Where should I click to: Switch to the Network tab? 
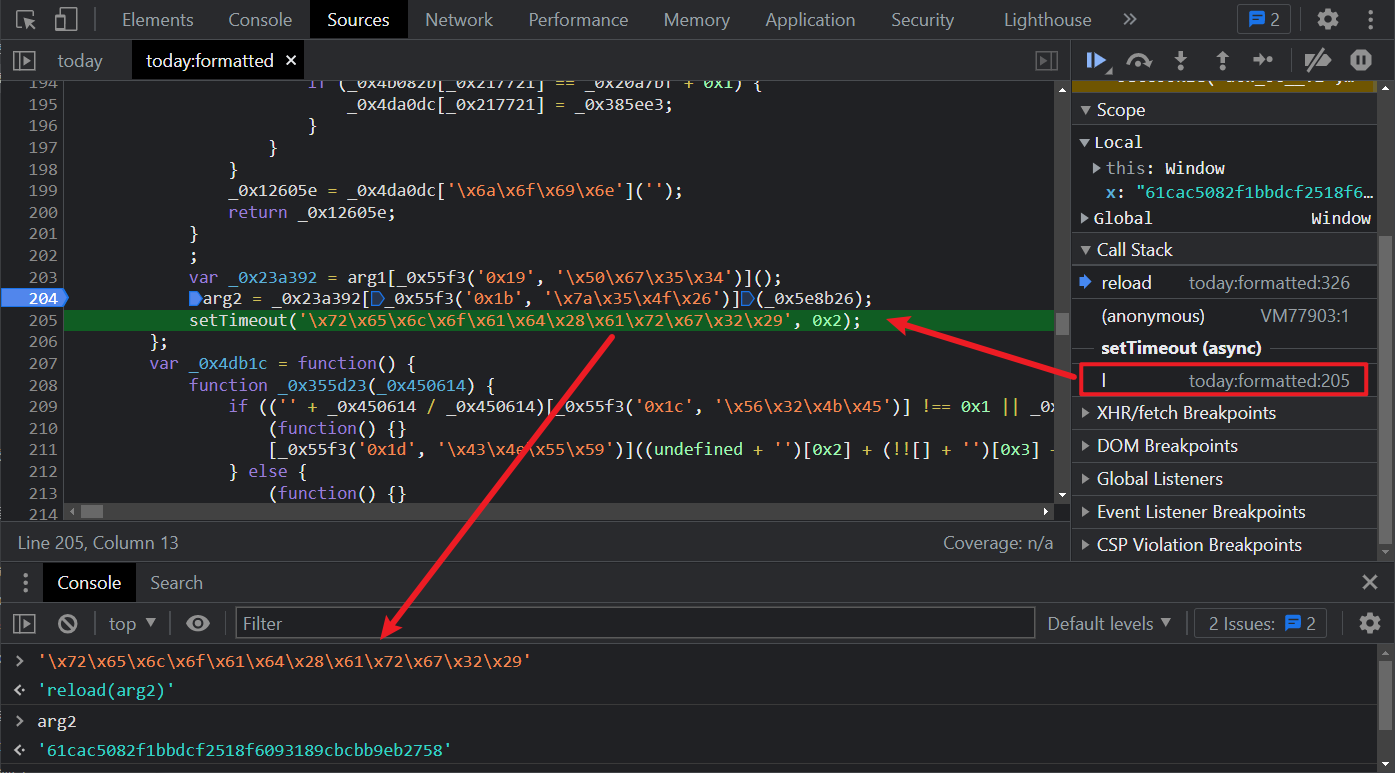point(458,20)
